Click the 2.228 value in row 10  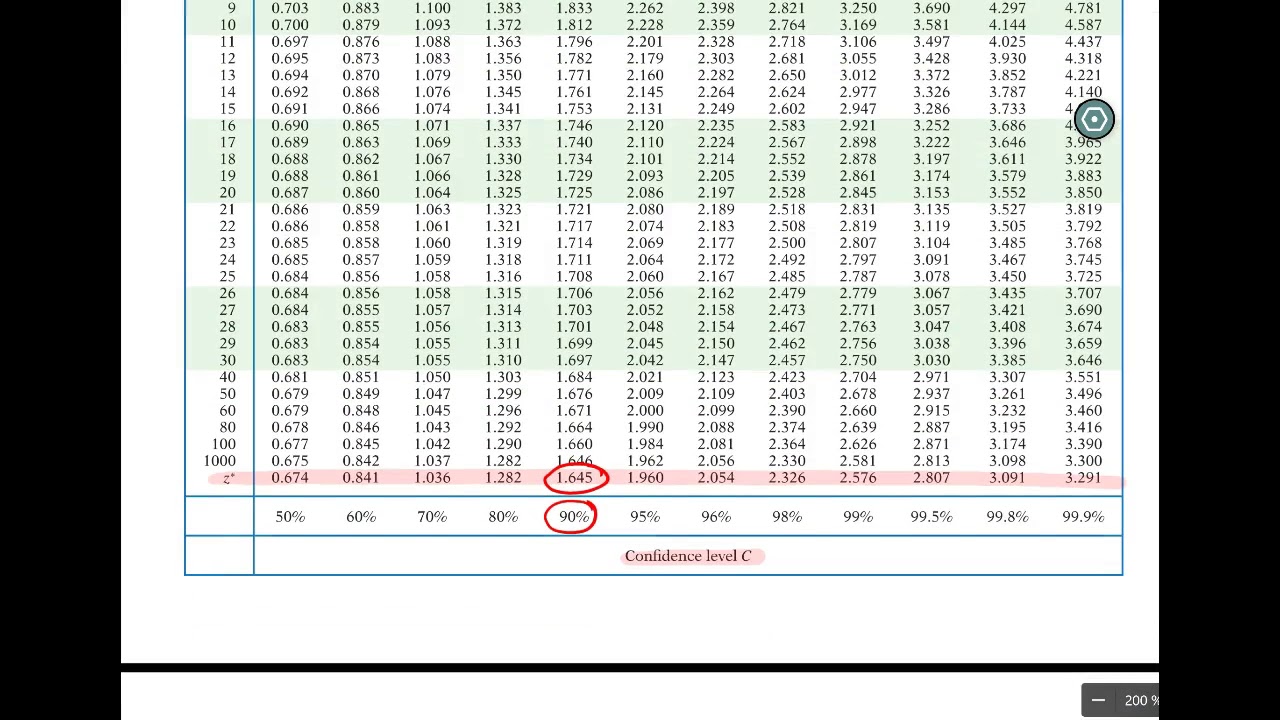point(645,25)
